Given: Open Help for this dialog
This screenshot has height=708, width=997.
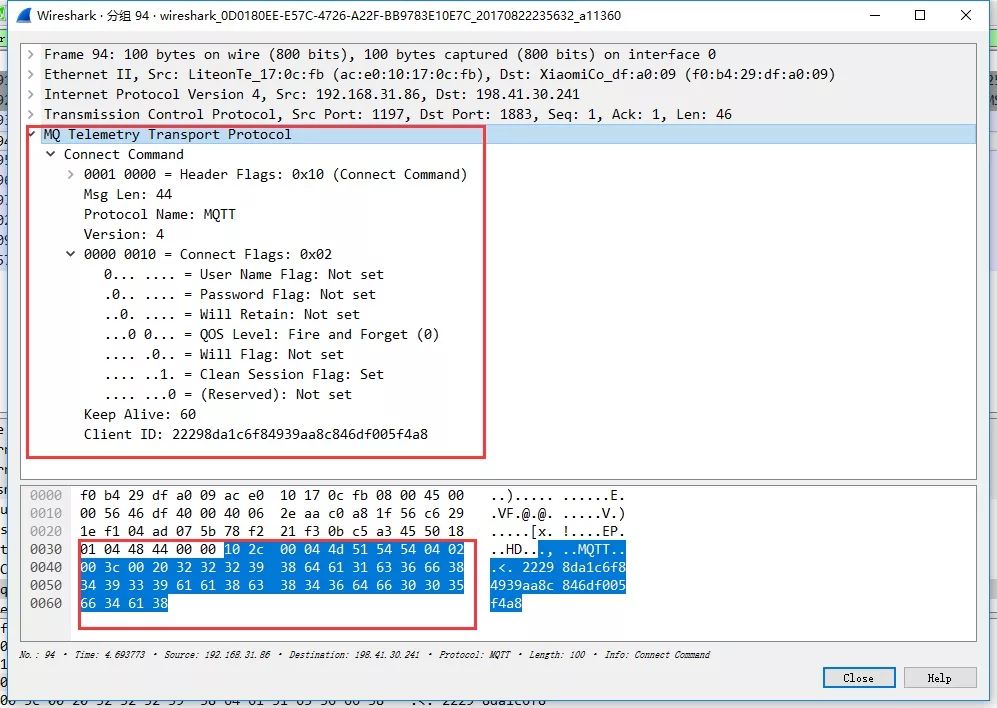Looking at the screenshot, I should point(939,678).
